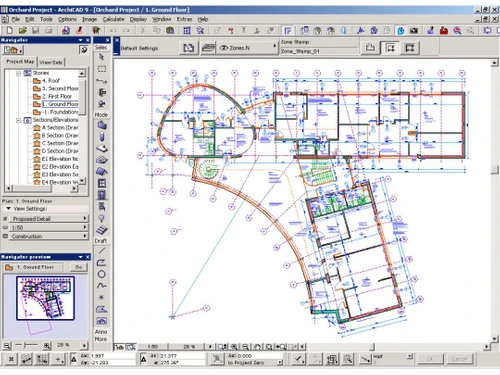Click the 1:50 scale button below drawing
500x375 pixels.
pyautogui.click(x=153, y=347)
